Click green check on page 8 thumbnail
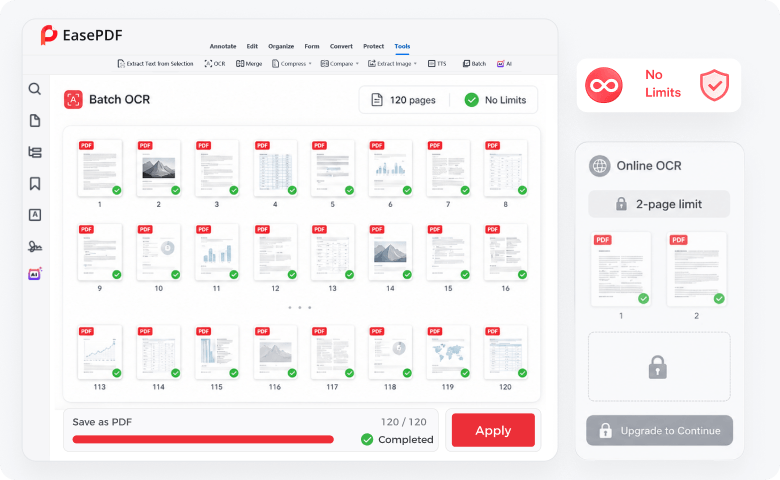The width and height of the screenshot is (780, 480). pyautogui.click(x=522, y=190)
